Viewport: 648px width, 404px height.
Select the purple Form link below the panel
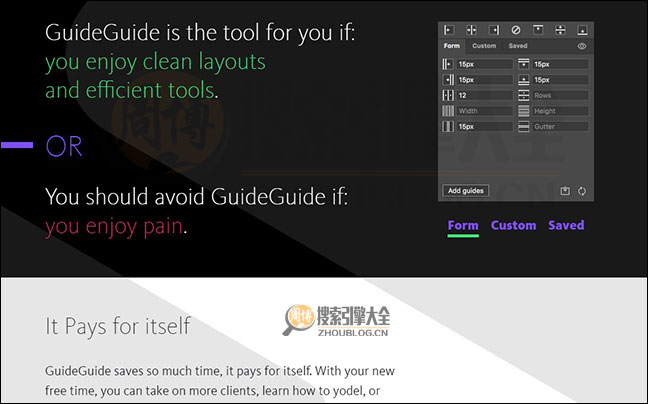click(463, 226)
